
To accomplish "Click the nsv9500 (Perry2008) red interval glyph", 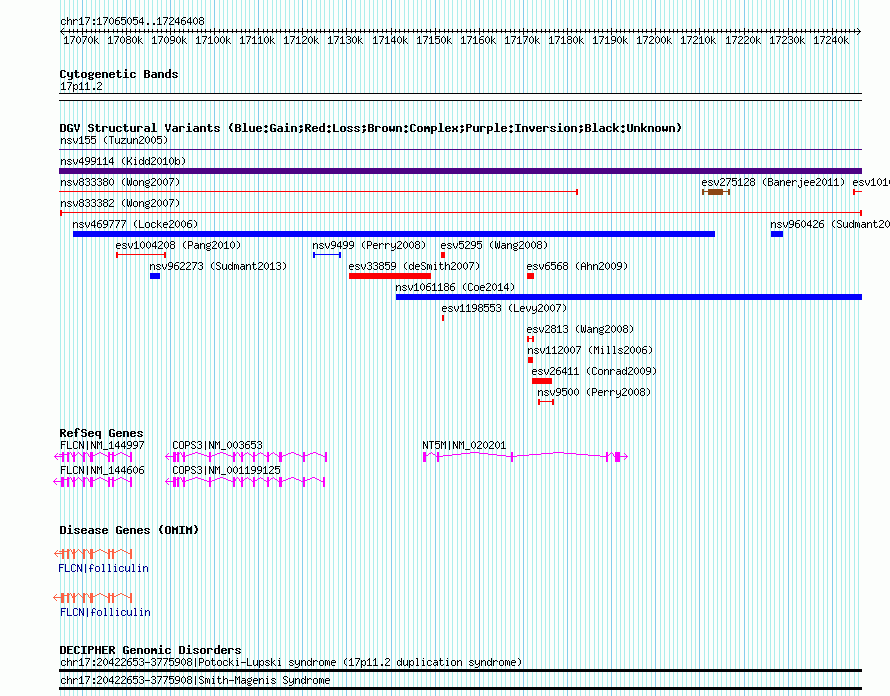I will 546,402.
